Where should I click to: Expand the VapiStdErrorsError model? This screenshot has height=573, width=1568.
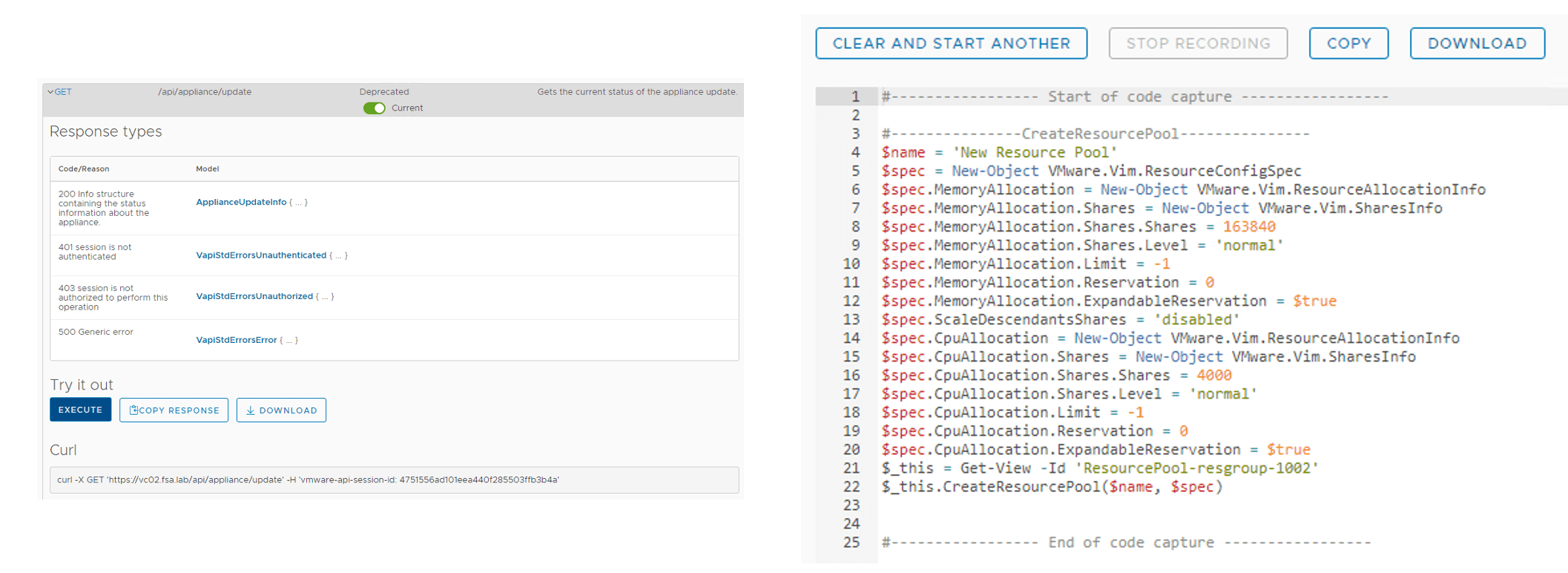236,340
